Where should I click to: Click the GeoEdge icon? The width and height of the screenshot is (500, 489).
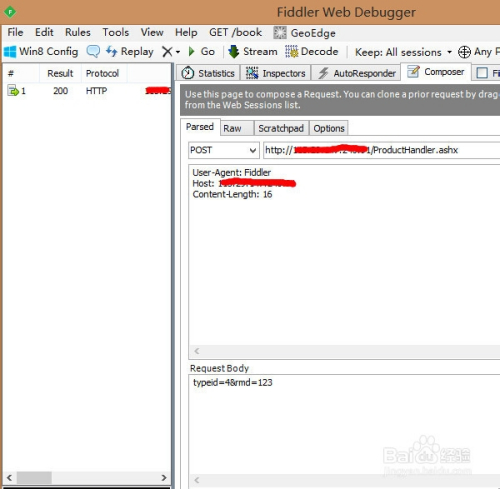pos(280,33)
